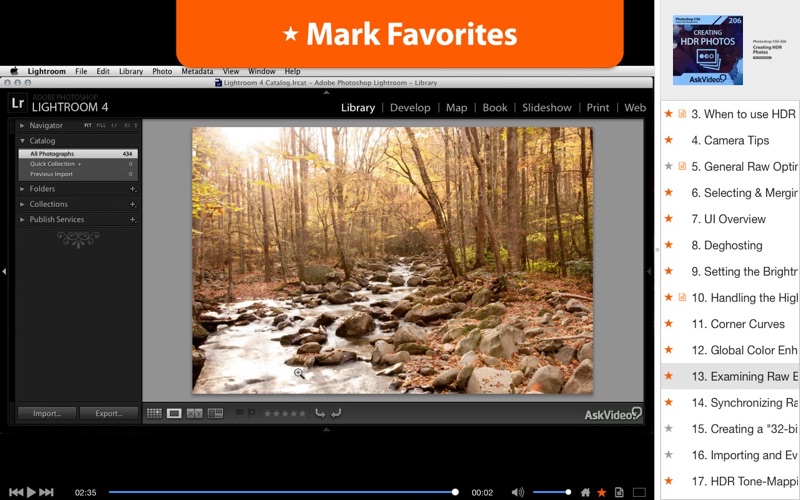800x500 pixels.
Task: Toggle favorite star for 7. UI Overview
Action: pyautogui.click(x=668, y=218)
